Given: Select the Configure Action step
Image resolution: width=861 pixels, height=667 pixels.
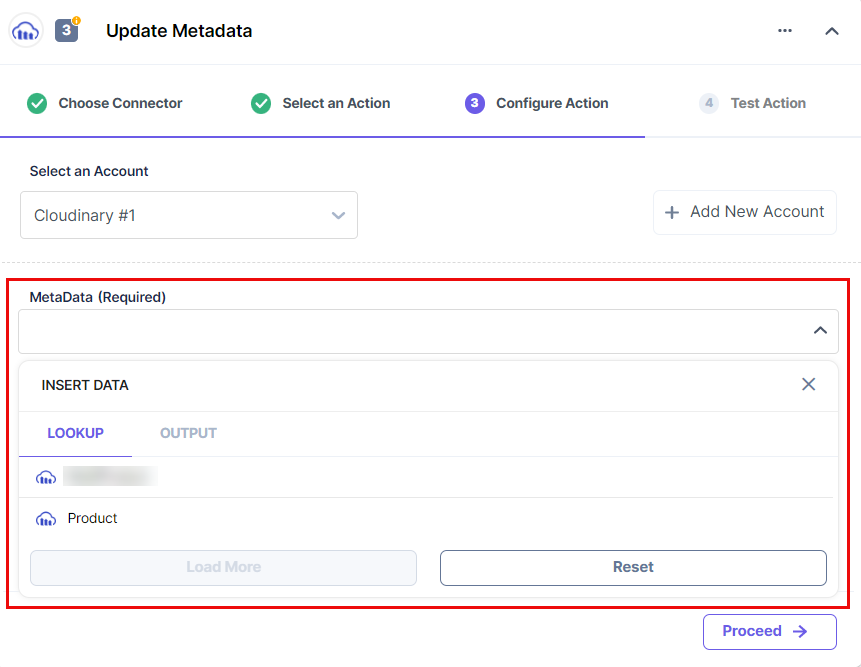Looking at the screenshot, I should point(536,103).
